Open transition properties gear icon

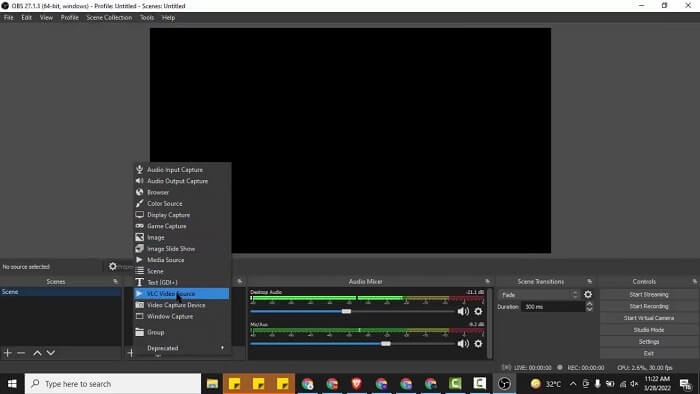click(x=588, y=294)
